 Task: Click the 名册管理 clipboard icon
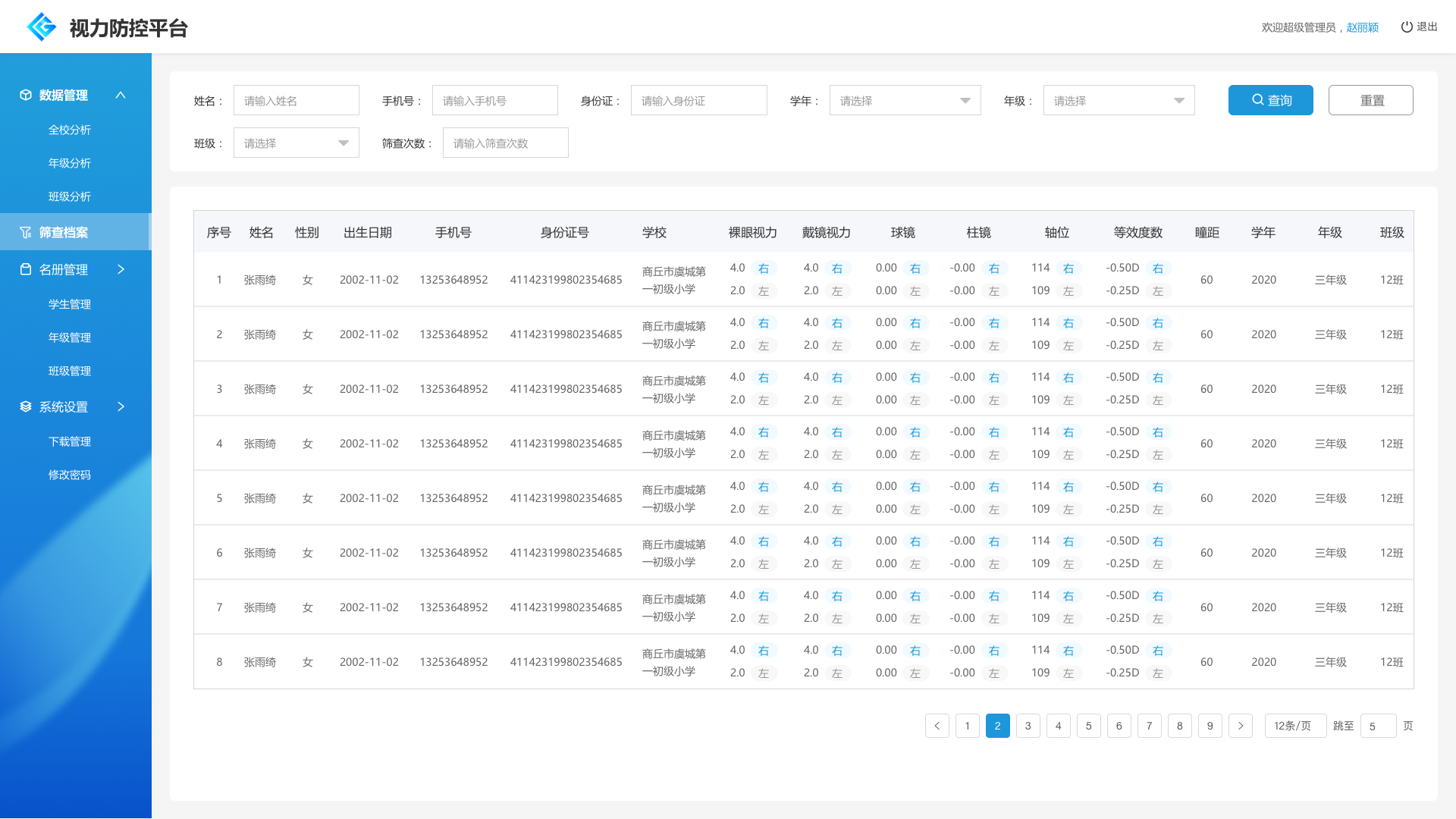click(x=26, y=269)
